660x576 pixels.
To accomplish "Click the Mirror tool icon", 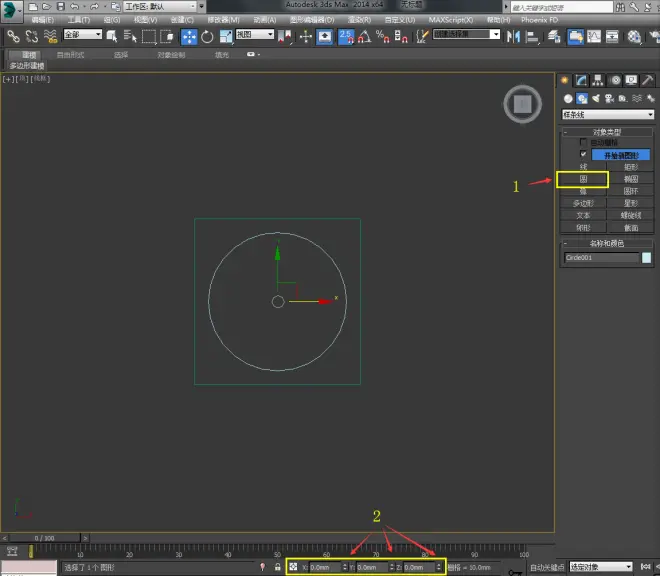I will tap(513, 37).
